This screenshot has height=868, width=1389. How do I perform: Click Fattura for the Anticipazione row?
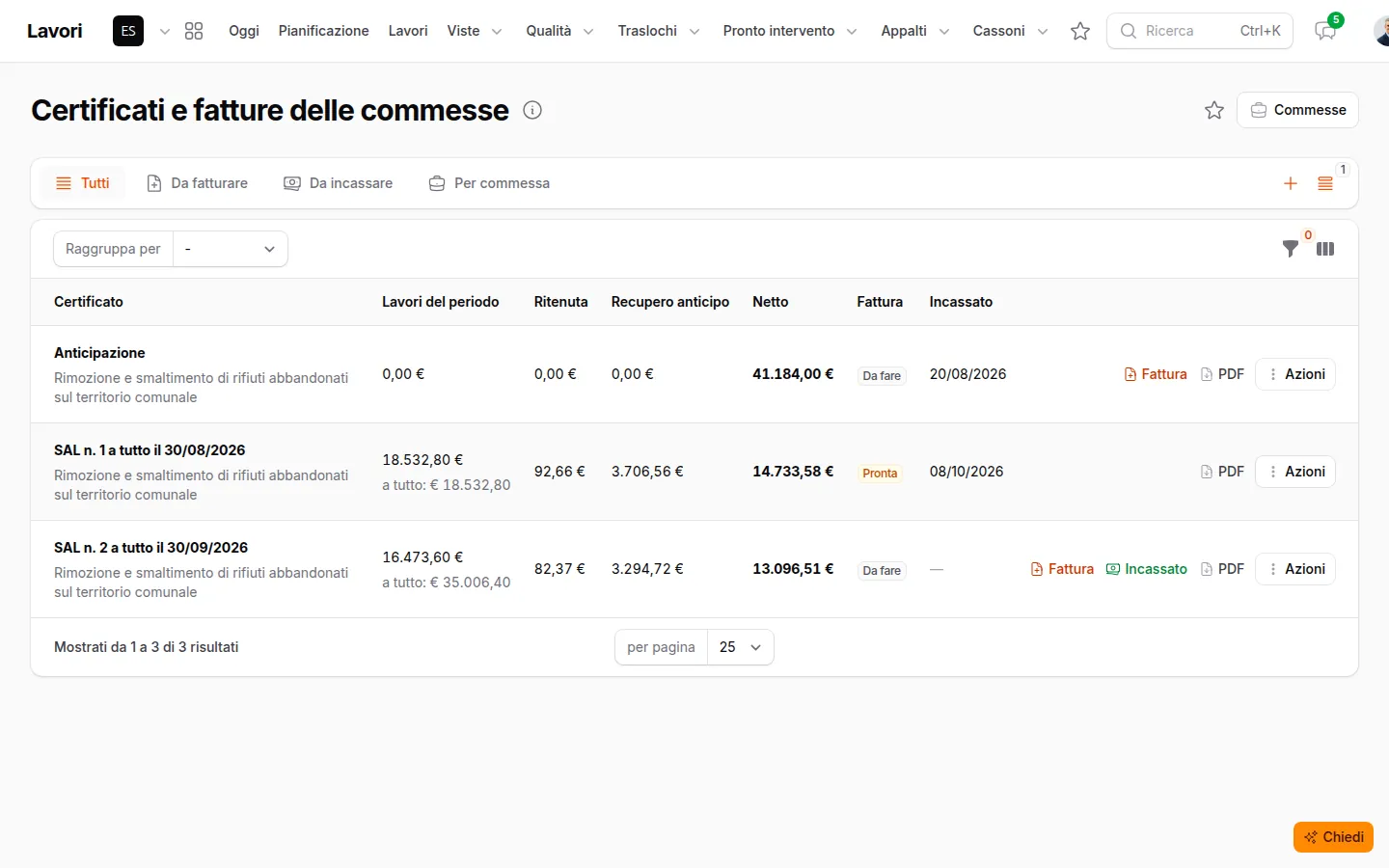[1156, 374]
